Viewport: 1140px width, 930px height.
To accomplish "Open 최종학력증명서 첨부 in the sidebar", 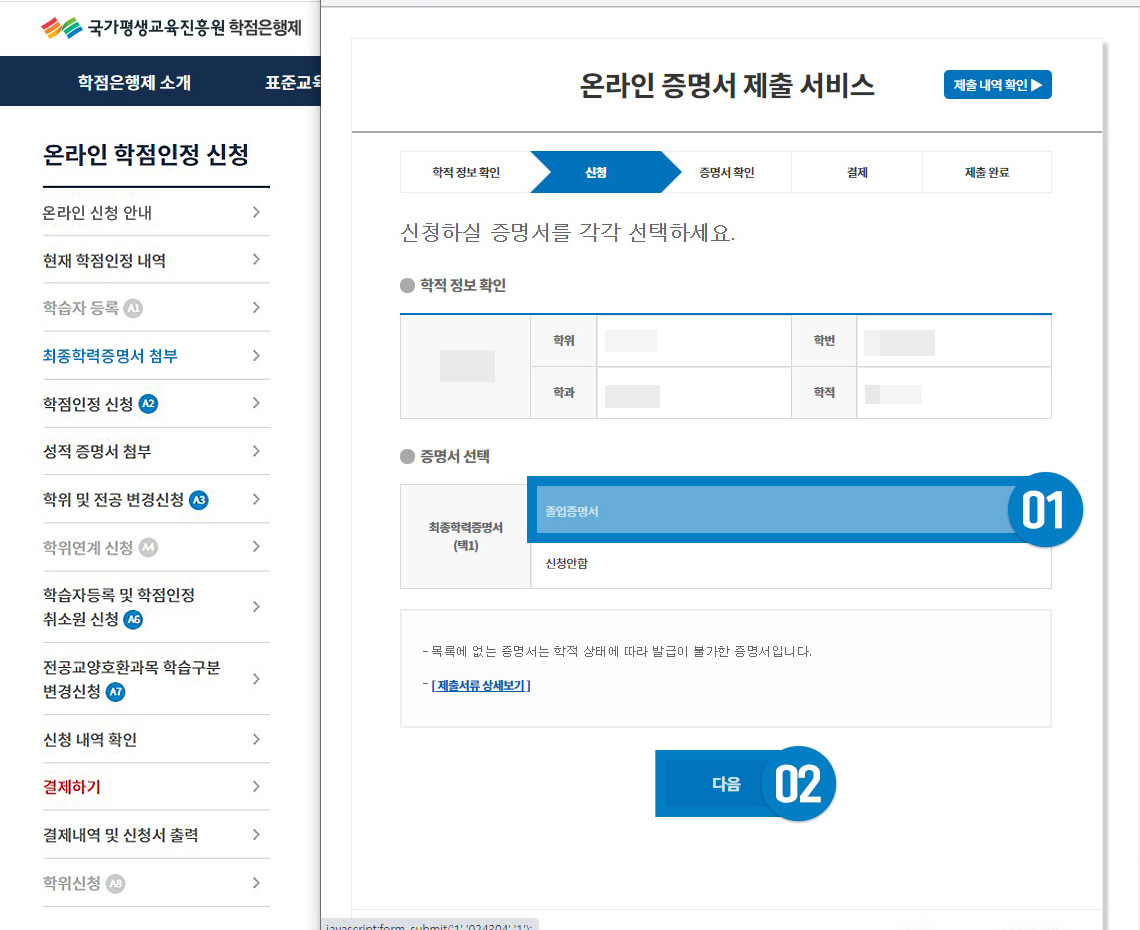I will 110,356.
